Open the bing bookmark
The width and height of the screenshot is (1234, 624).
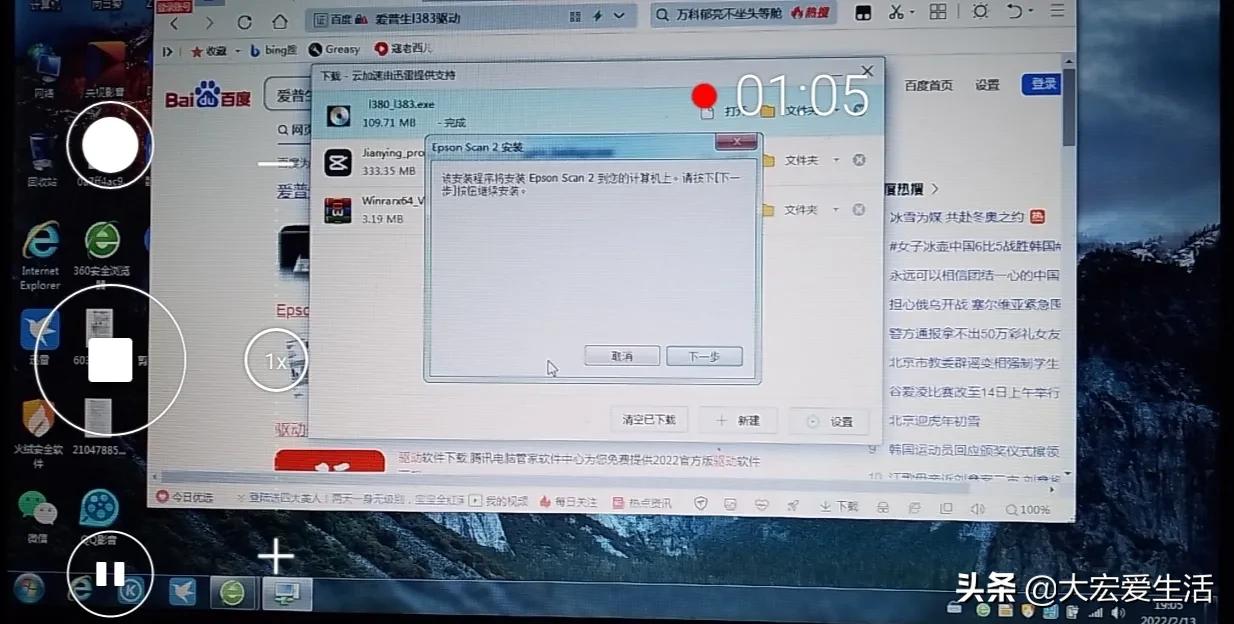(273, 50)
